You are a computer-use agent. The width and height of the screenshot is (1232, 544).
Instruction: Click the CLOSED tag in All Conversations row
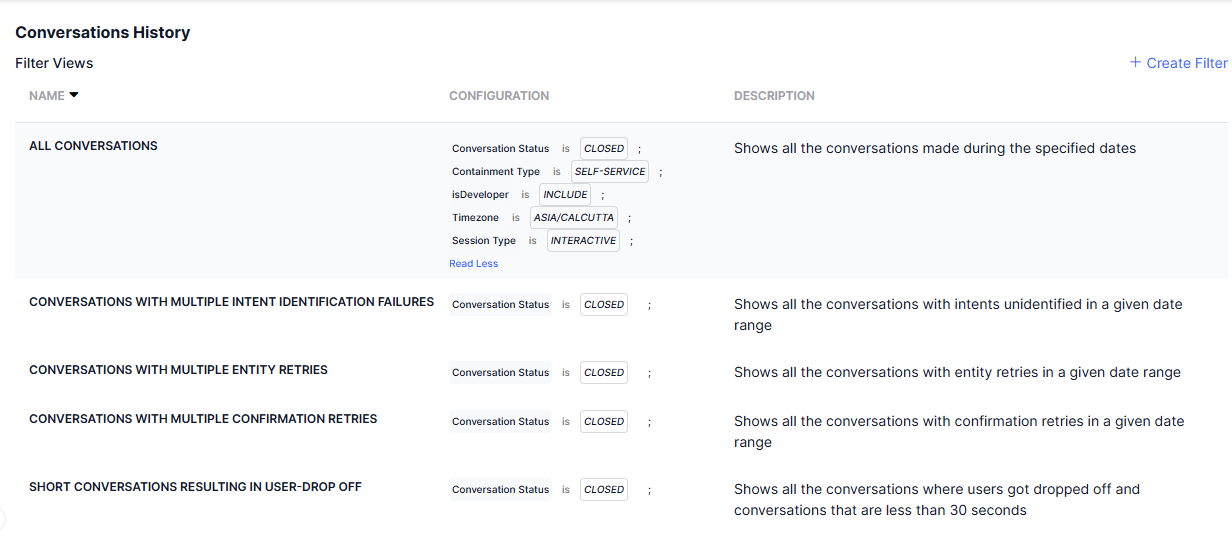click(604, 149)
